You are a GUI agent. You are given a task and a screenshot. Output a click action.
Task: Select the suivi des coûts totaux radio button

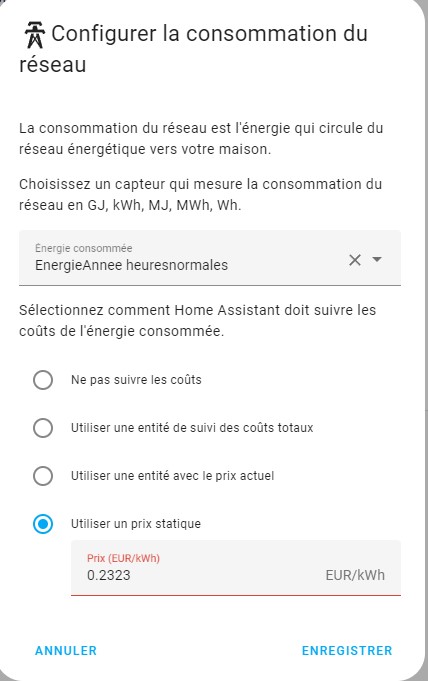coord(43,428)
